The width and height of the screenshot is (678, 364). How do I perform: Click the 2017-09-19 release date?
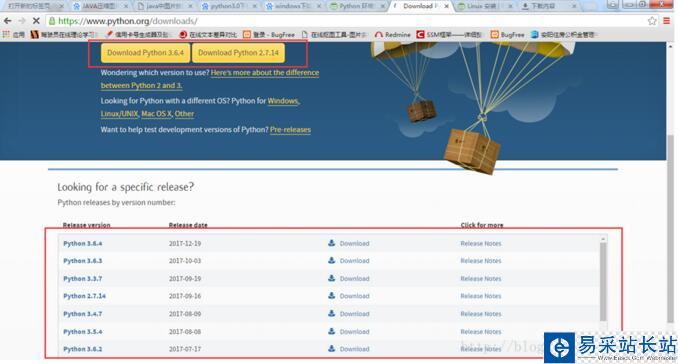[185, 278]
